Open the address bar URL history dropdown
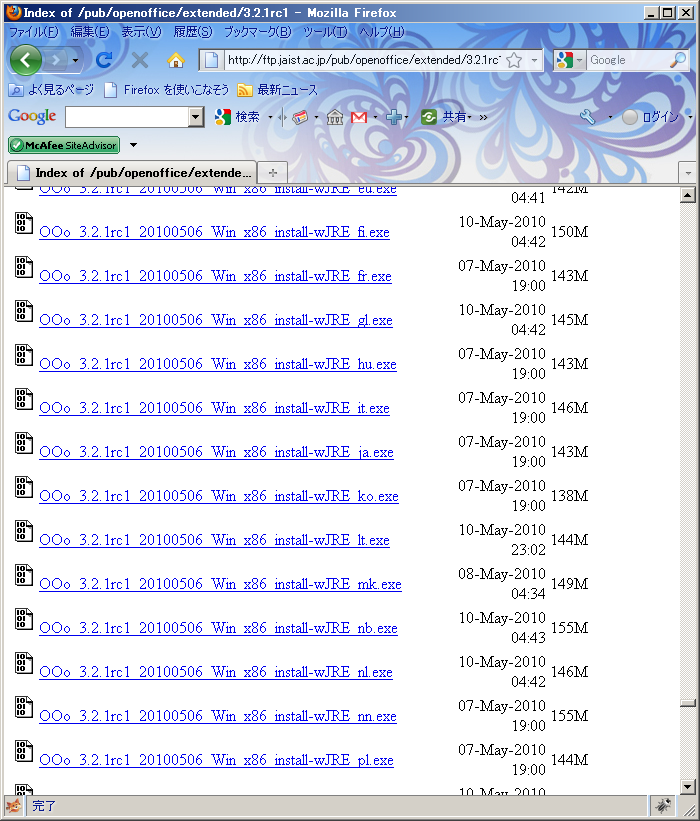The width and height of the screenshot is (700, 821). (x=534, y=60)
